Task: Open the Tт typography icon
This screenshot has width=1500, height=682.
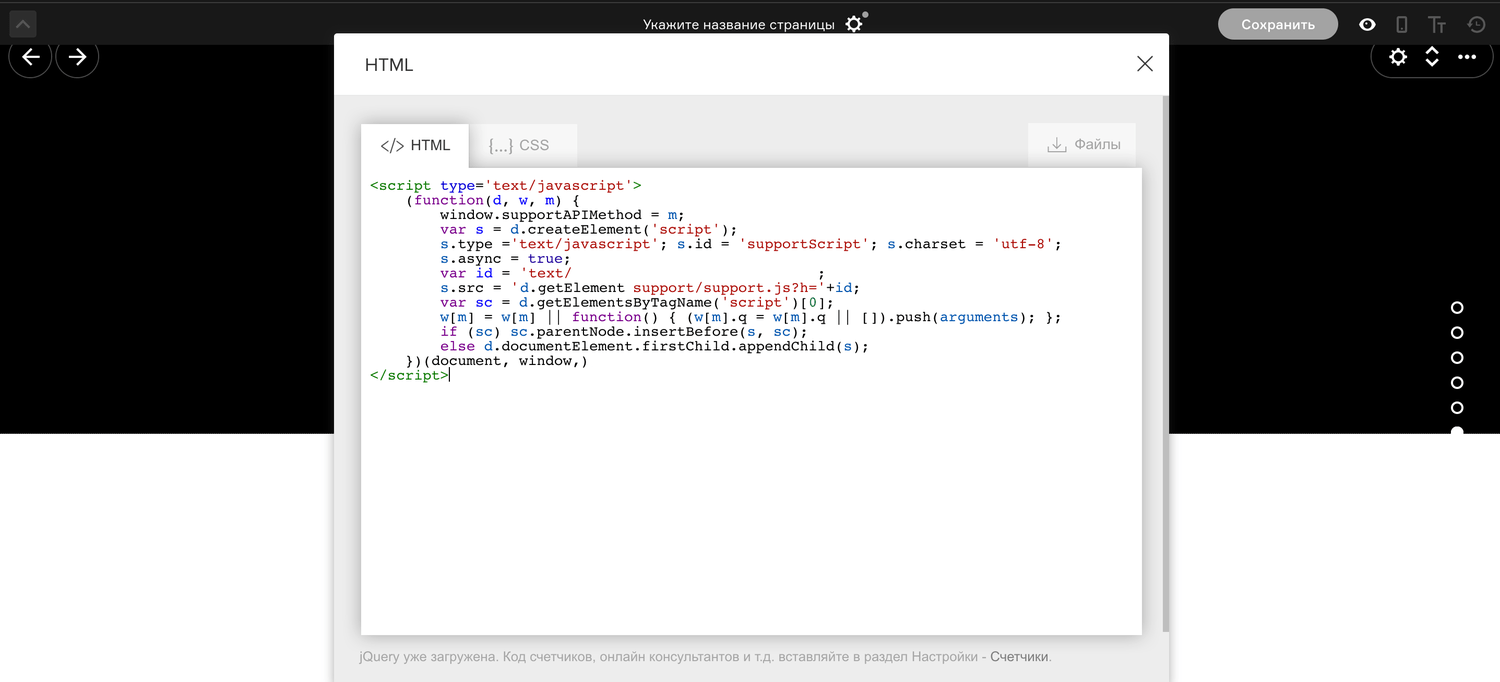Action: point(1437,24)
